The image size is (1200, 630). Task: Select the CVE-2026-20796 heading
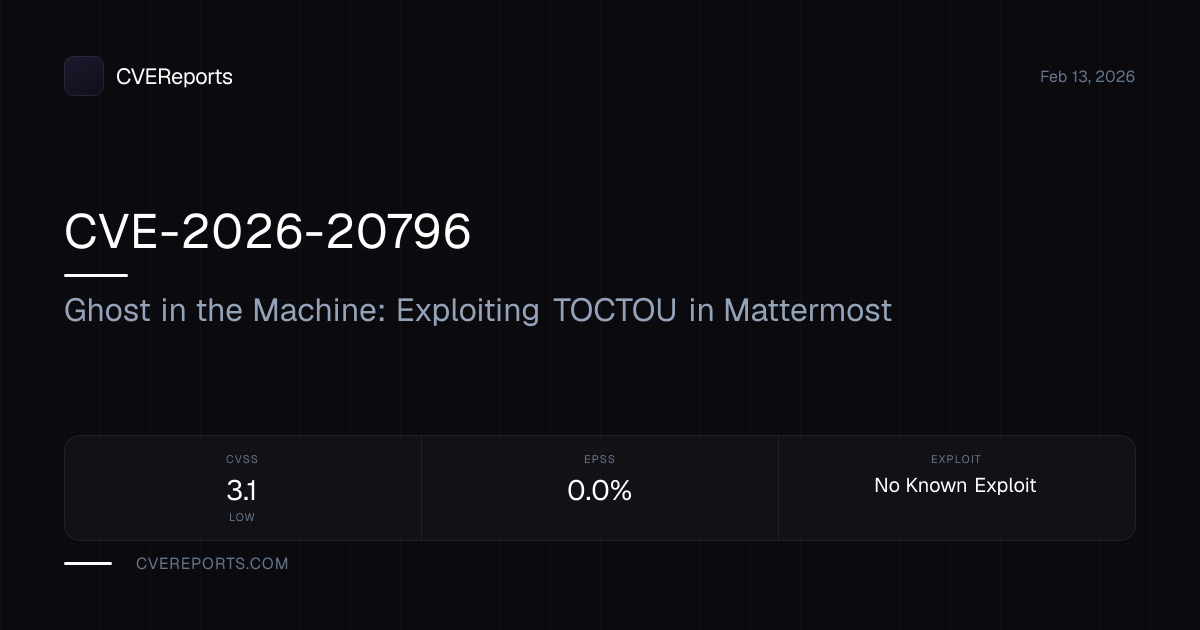[x=267, y=232]
